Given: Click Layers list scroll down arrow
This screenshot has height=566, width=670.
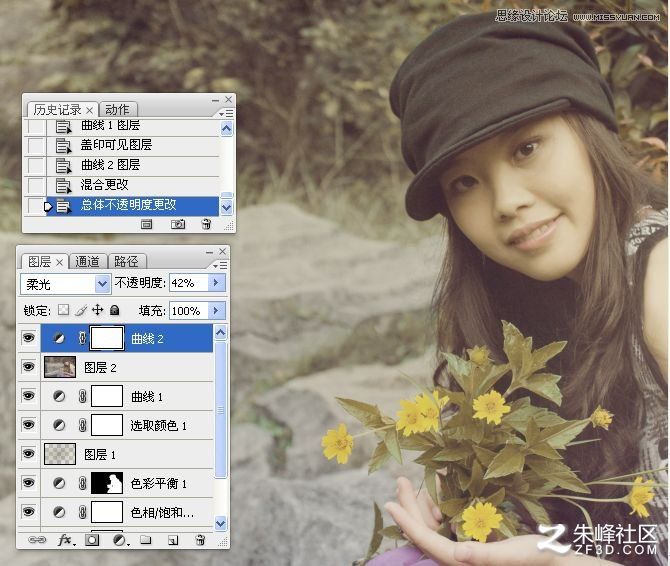Looking at the screenshot, I should pyautogui.click(x=220, y=523).
